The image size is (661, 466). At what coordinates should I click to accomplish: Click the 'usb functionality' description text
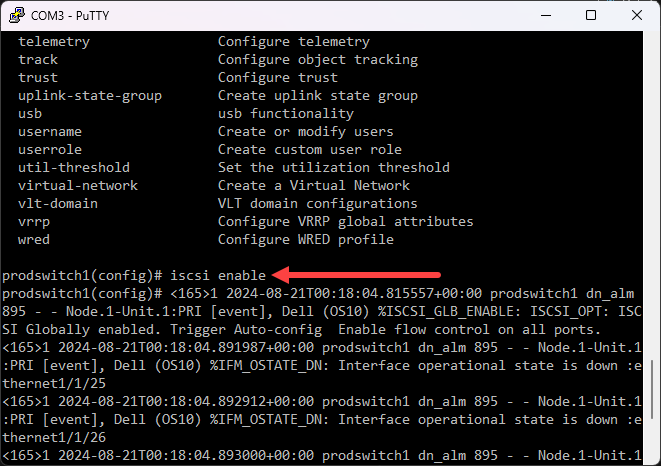282,113
